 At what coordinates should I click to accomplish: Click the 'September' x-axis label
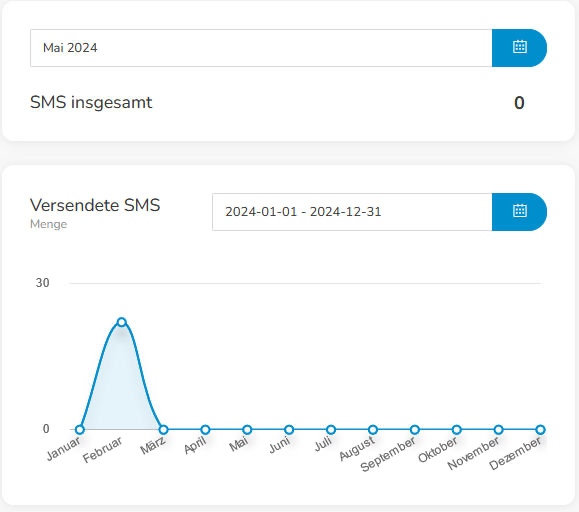coord(388,454)
